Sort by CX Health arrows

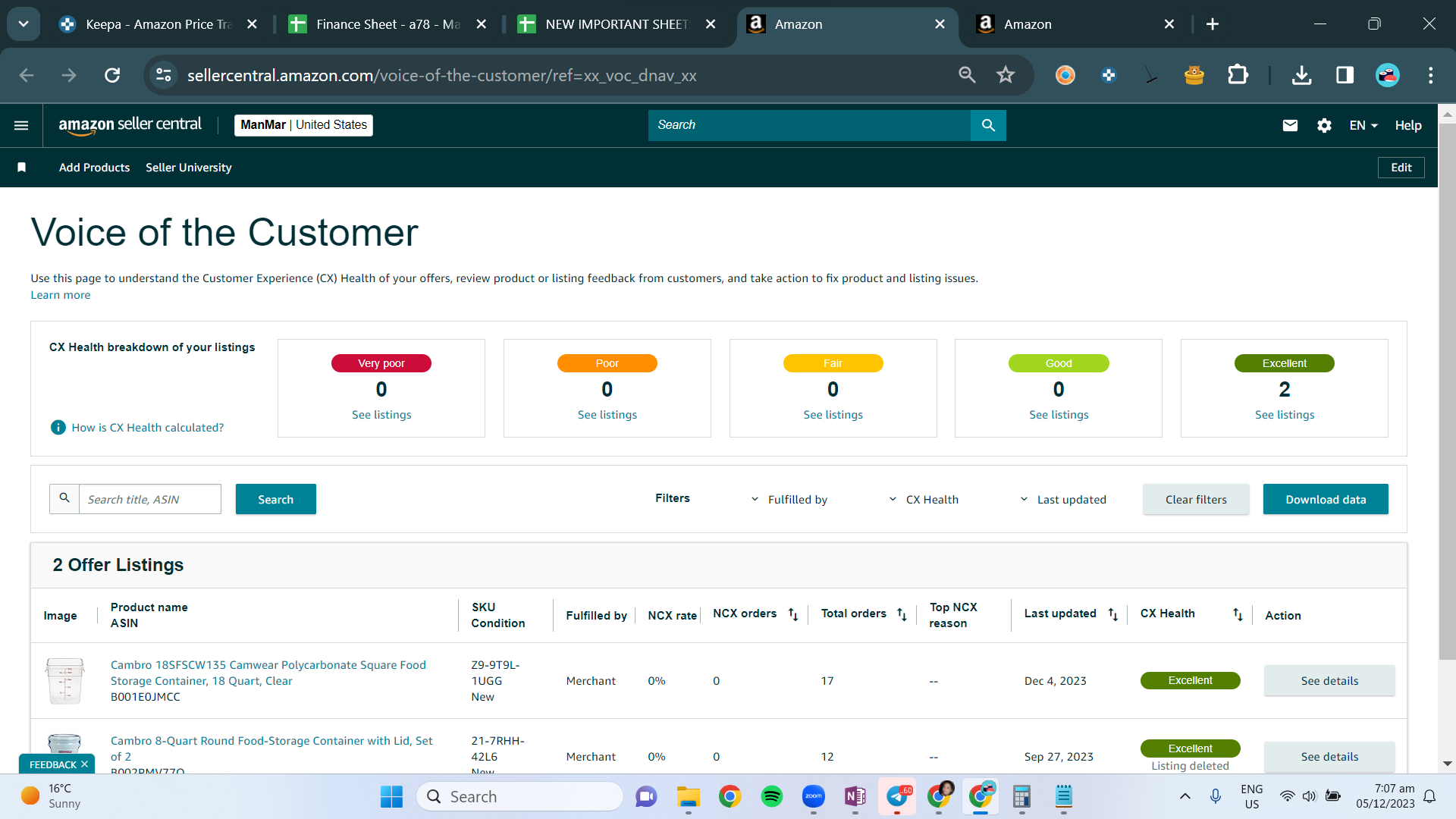click(1238, 614)
